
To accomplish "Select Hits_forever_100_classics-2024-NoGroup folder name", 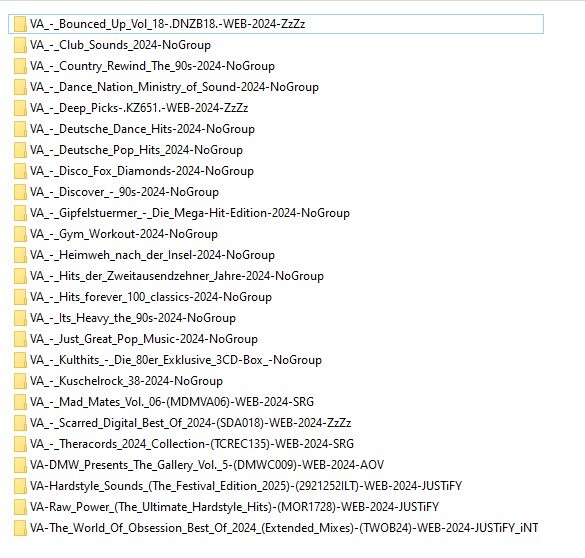I will 151,297.
